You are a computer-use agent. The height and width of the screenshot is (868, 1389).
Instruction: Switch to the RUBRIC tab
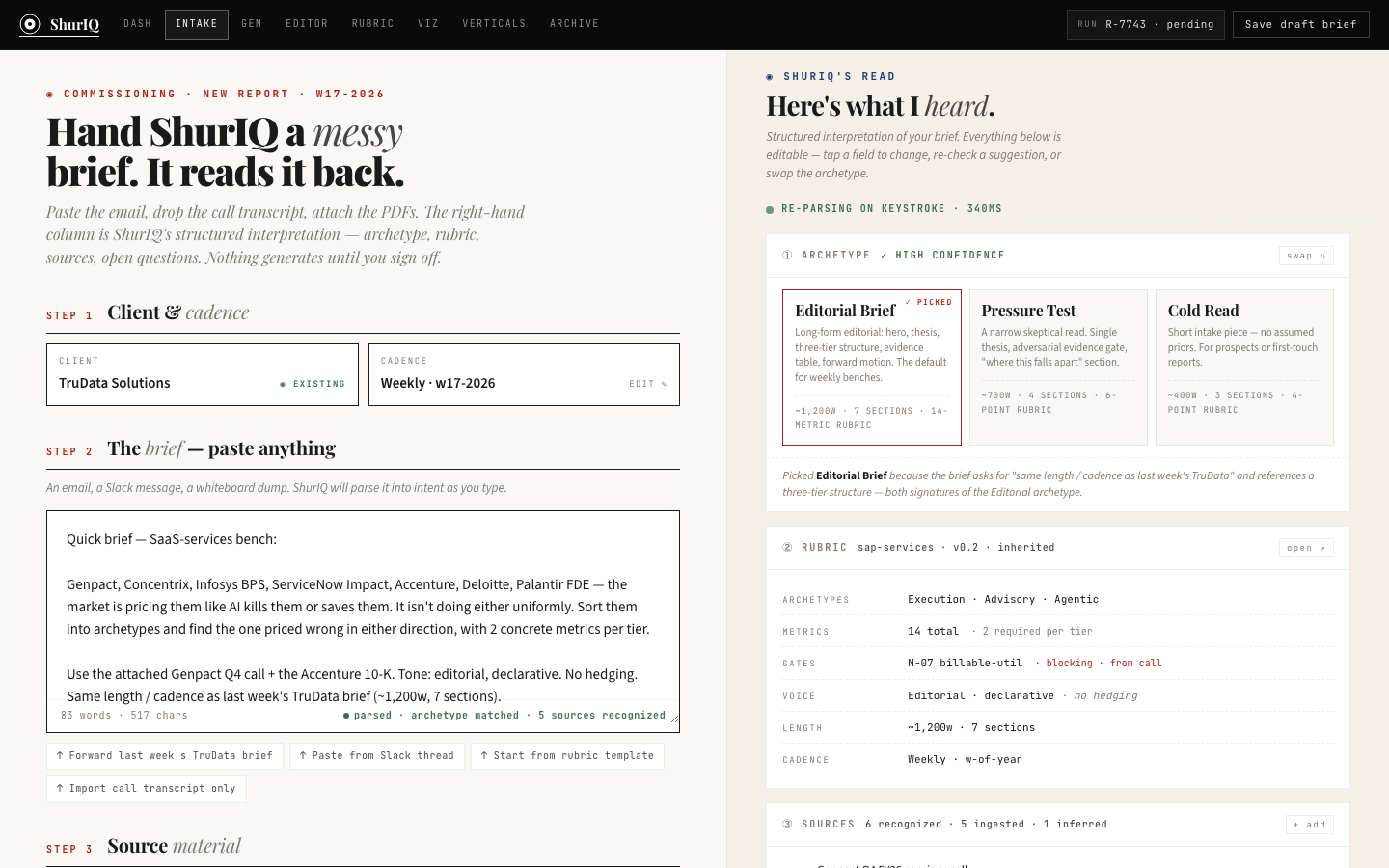[x=372, y=24]
